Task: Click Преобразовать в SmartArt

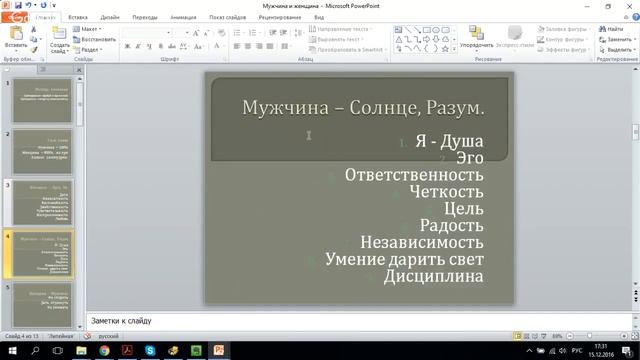Action: 347,49
